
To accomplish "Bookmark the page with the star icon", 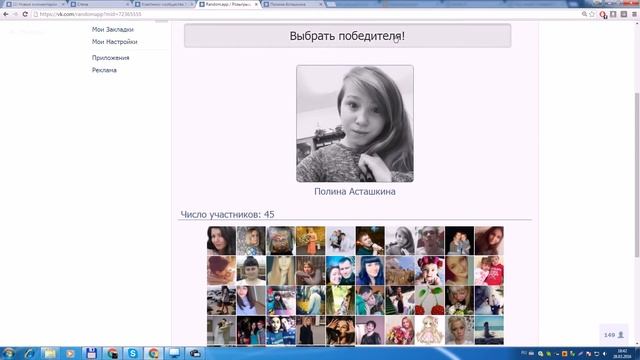I will 592,14.
